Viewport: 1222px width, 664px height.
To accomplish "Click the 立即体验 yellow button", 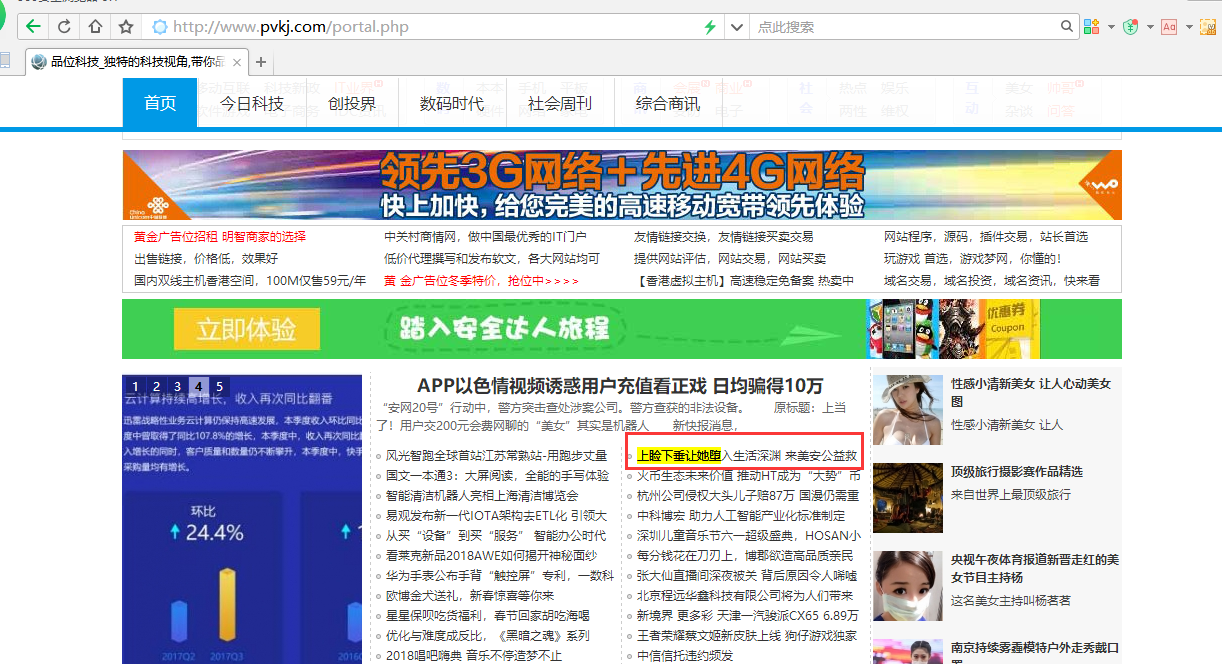I will 246,329.
